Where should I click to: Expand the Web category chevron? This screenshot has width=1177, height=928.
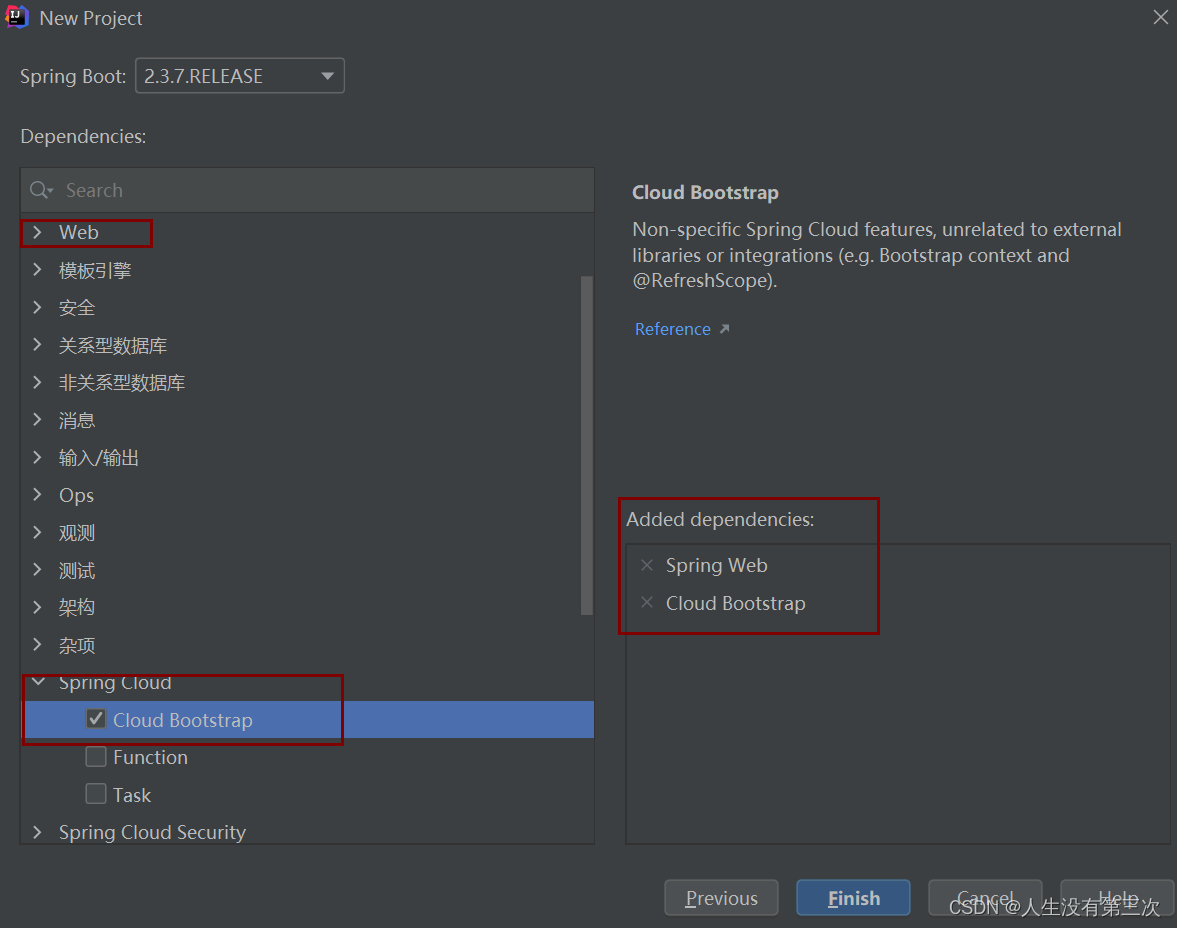click(x=37, y=232)
